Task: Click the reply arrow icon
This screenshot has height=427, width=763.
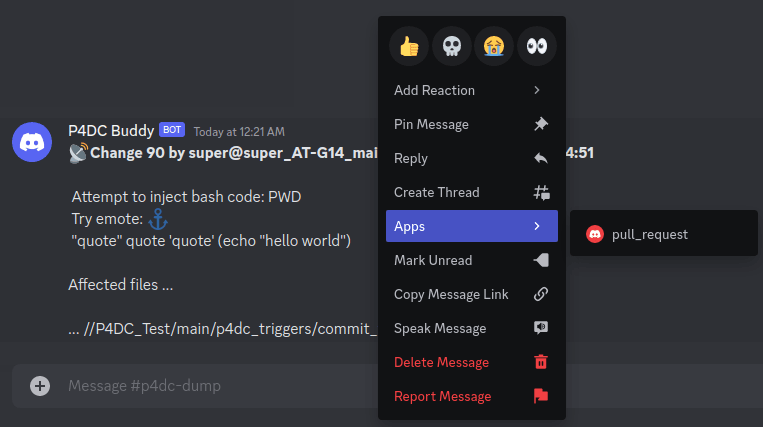Action: coord(541,158)
